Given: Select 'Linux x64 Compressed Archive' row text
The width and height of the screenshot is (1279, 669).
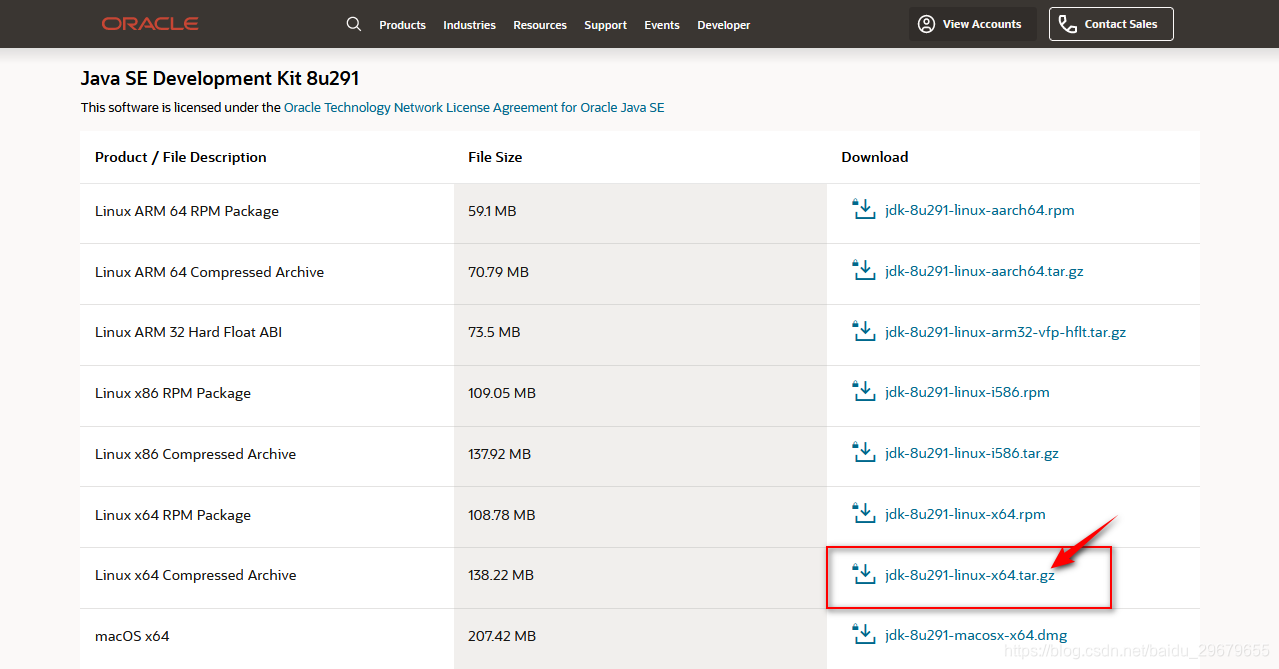Looking at the screenshot, I should click(195, 575).
